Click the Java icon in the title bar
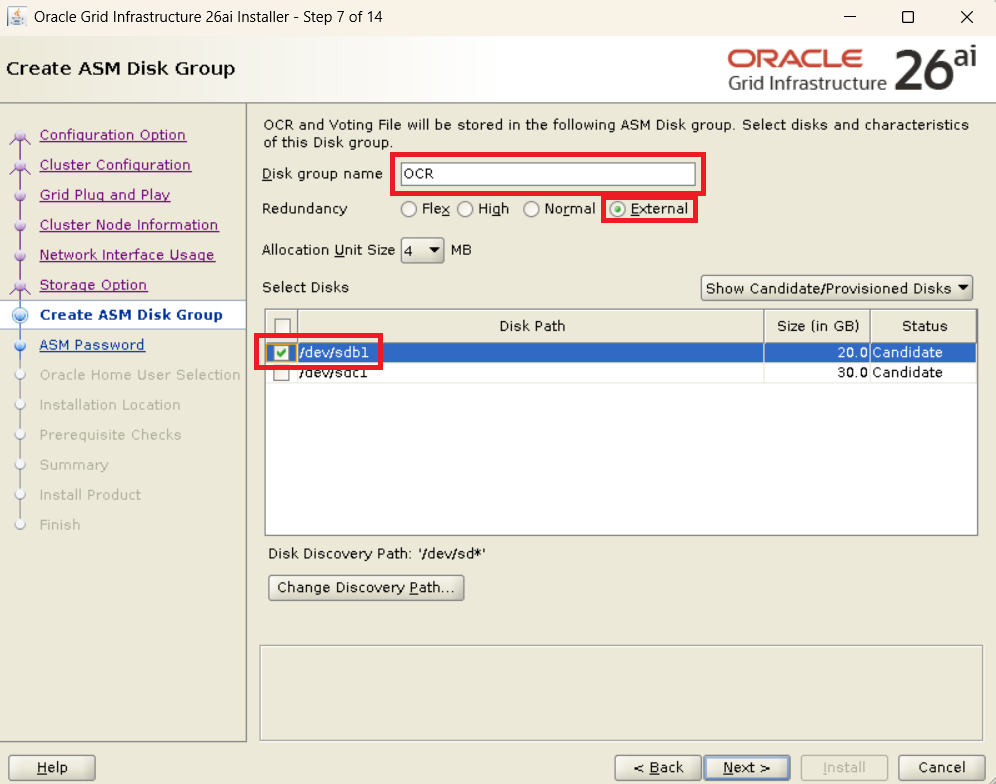The width and height of the screenshot is (996, 784). 17,17
